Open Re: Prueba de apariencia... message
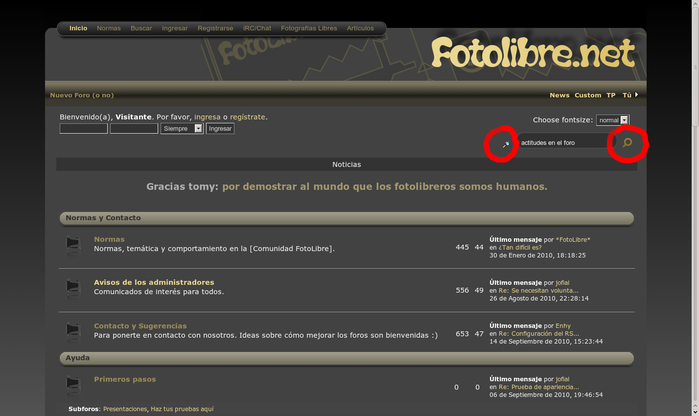This screenshot has width=699, height=416. click(x=539, y=387)
